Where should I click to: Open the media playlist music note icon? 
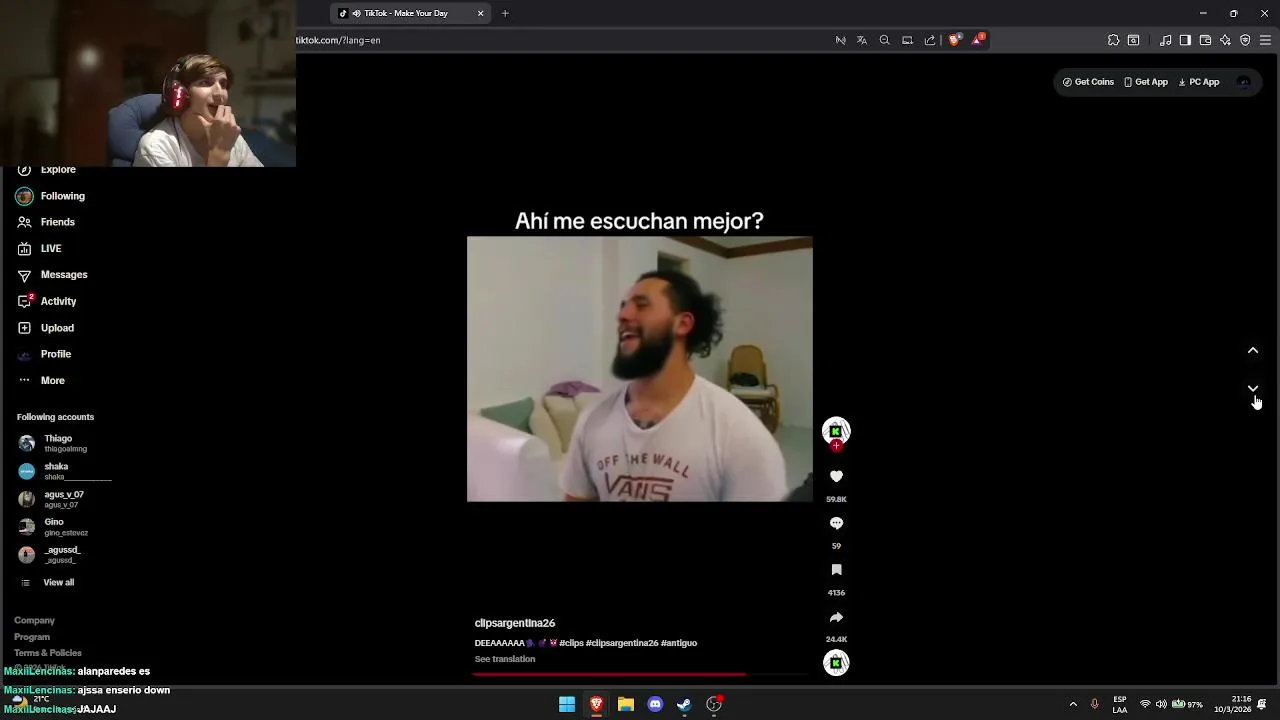click(1166, 40)
